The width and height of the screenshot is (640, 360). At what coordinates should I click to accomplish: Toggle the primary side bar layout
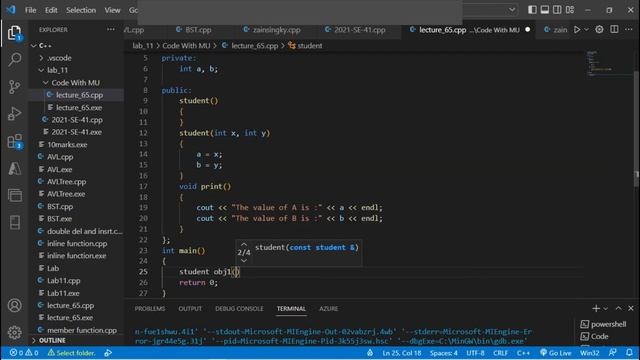coord(532,10)
